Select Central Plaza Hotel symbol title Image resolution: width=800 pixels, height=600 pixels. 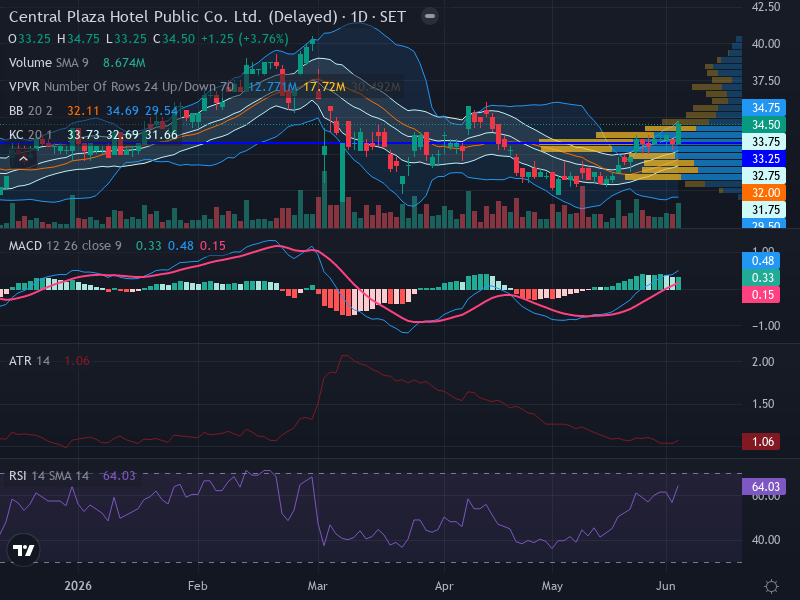click(207, 17)
